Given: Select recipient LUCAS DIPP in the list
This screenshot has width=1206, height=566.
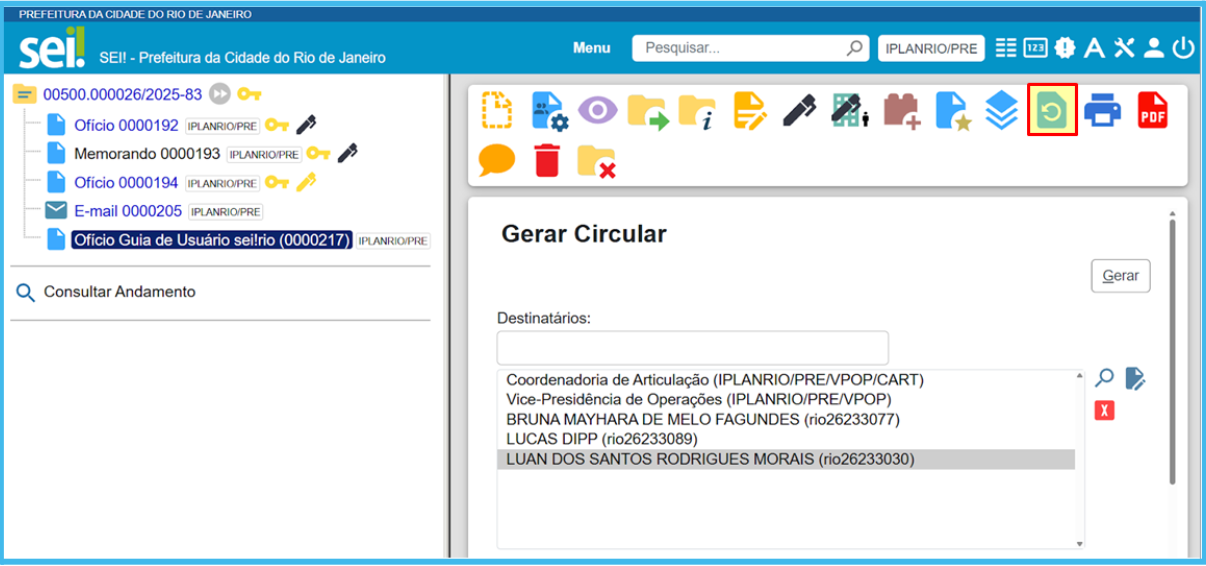Looking at the screenshot, I should pos(601,439).
